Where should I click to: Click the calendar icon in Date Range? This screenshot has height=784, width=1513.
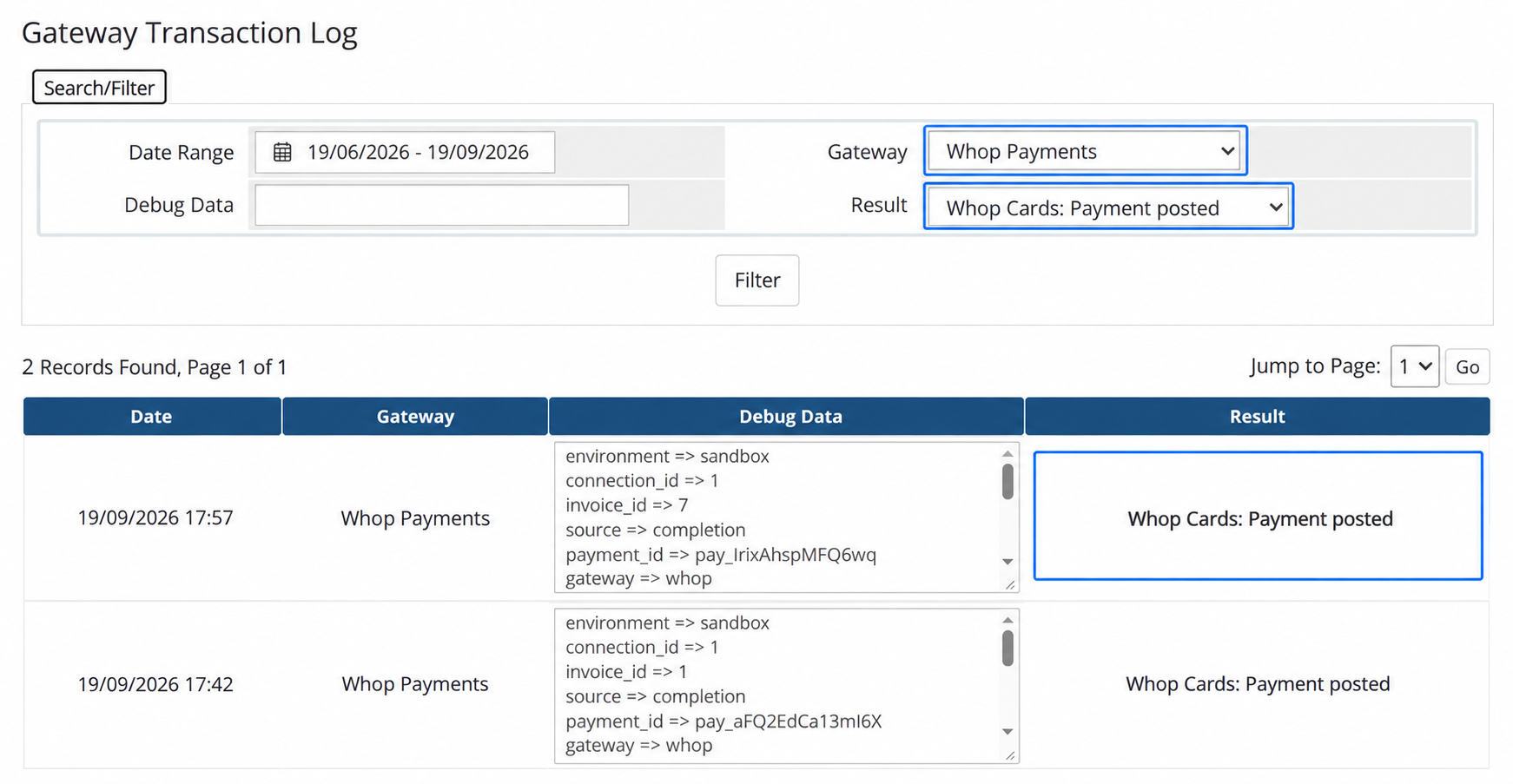point(282,152)
